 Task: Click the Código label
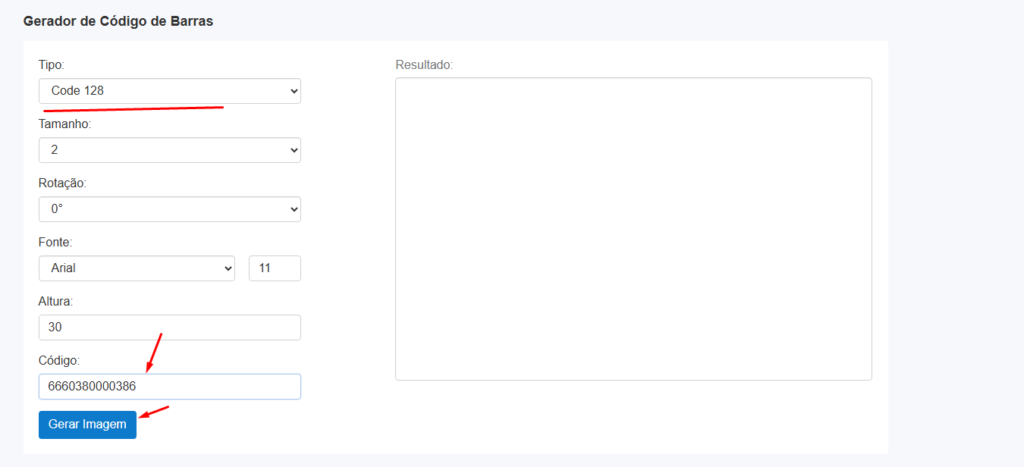click(x=59, y=360)
